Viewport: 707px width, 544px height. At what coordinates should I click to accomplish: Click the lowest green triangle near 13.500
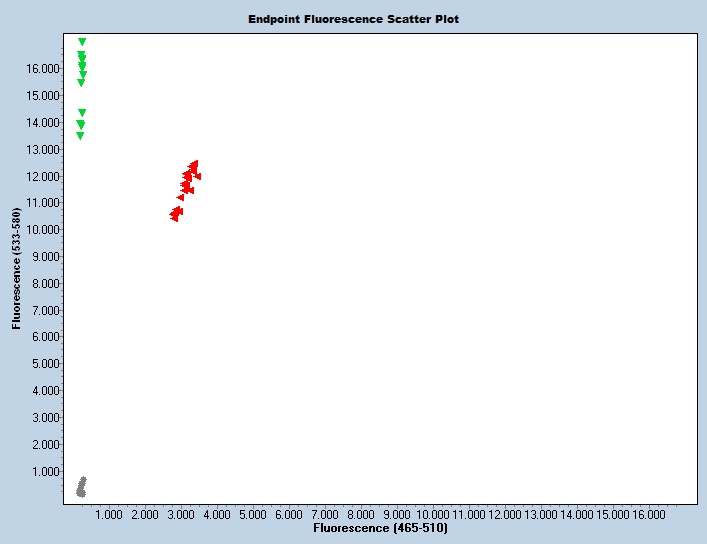click(x=80, y=136)
